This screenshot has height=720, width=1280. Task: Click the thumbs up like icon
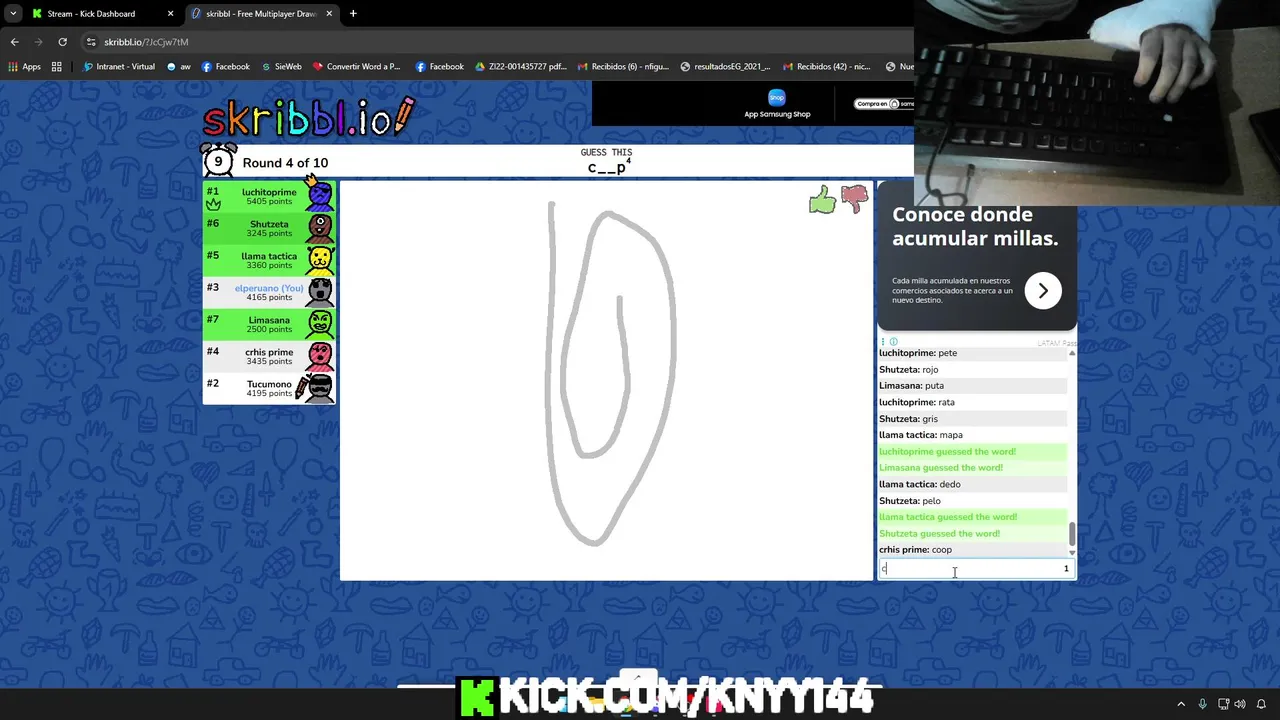(x=822, y=200)
